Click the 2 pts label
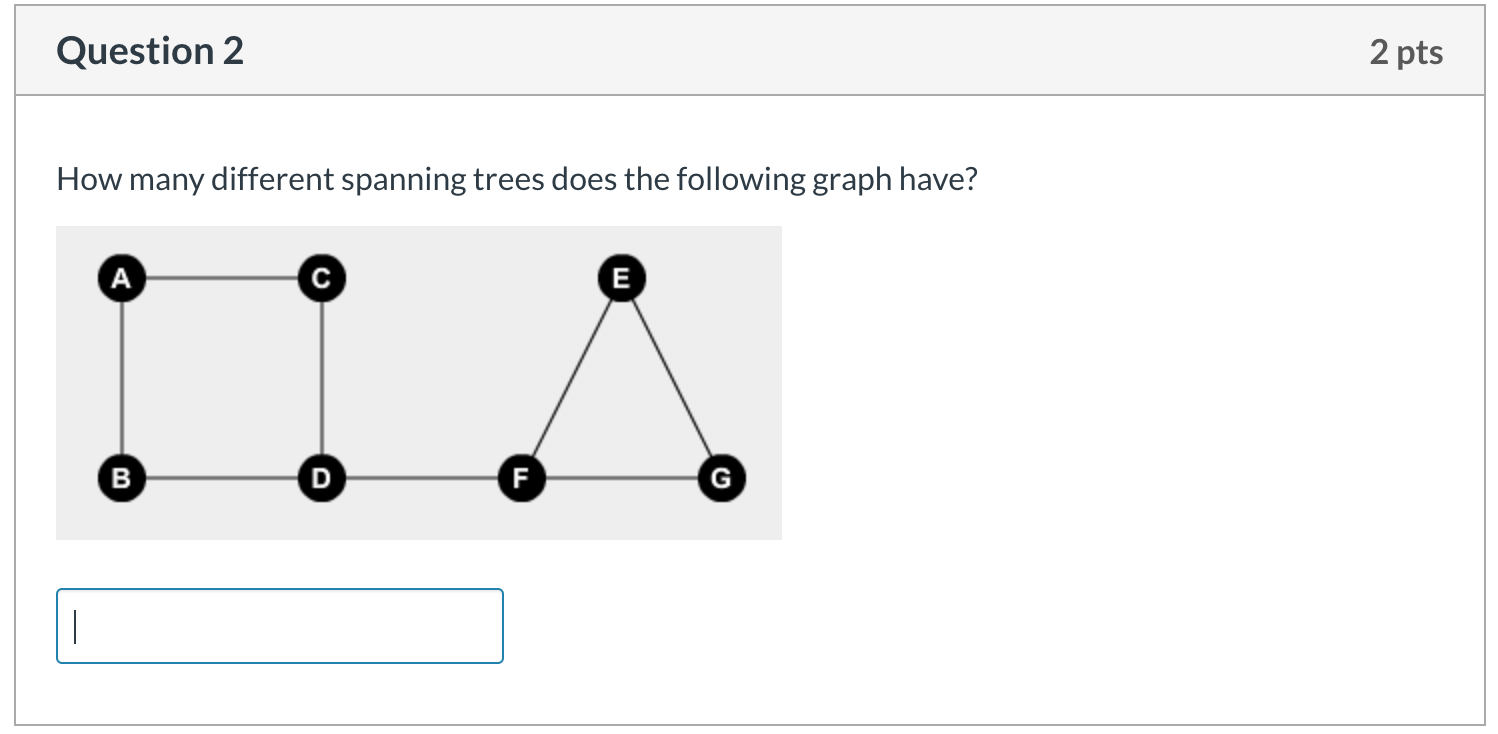The width and height of the screenshot is (1498, 734). 1409,52
